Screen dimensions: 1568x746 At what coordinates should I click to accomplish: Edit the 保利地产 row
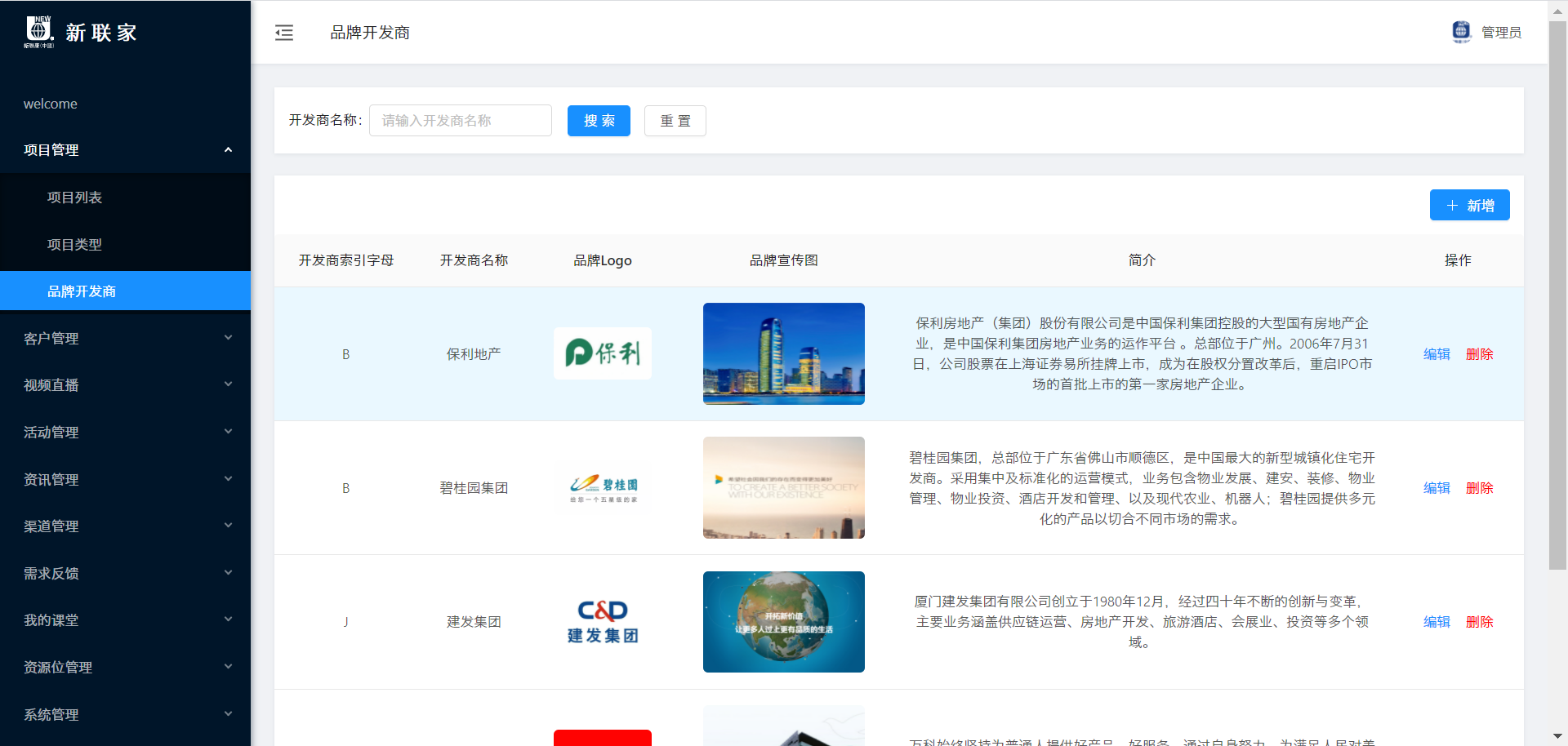[x=1437, y=354]
